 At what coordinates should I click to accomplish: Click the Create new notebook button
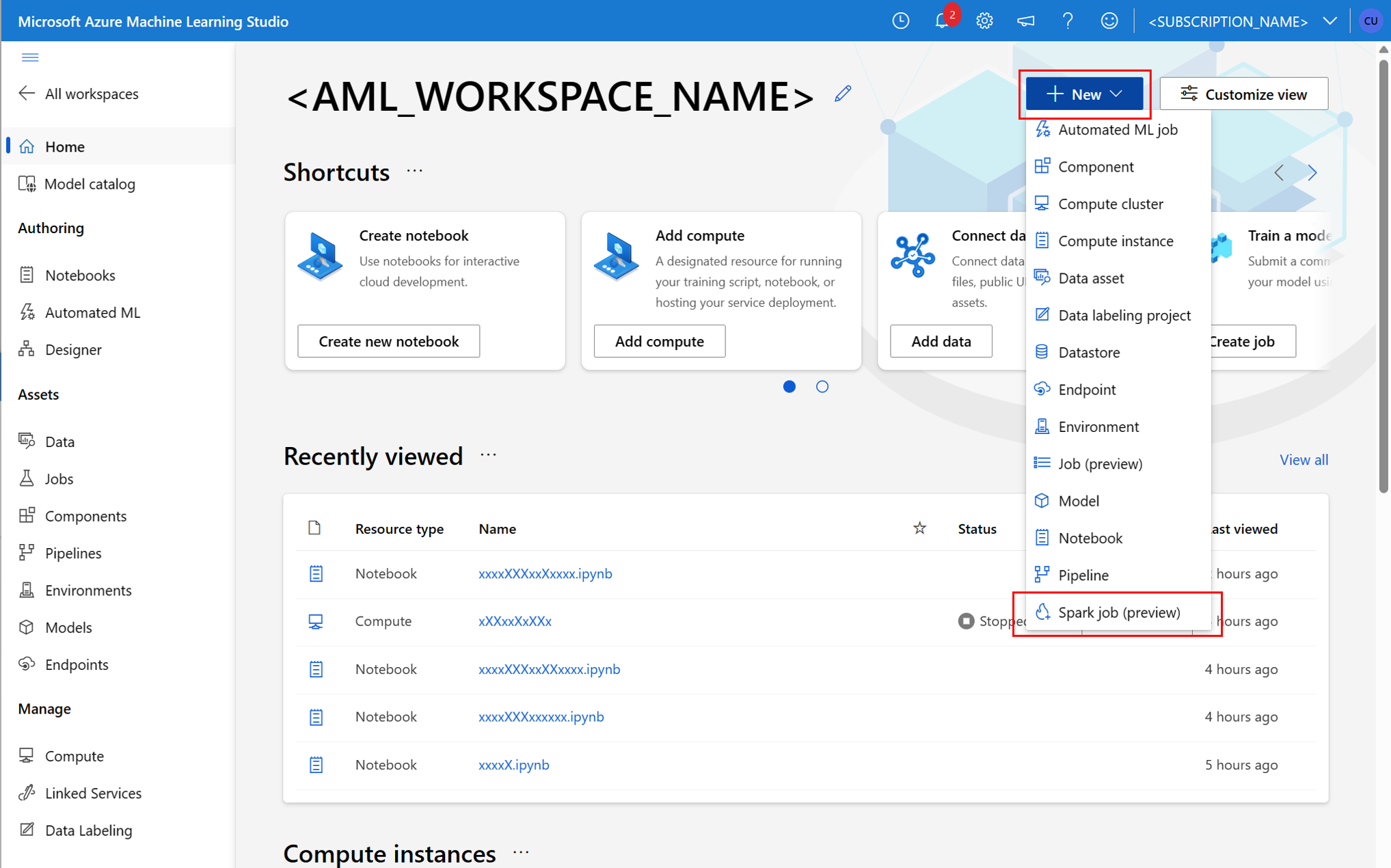[388, 340]
